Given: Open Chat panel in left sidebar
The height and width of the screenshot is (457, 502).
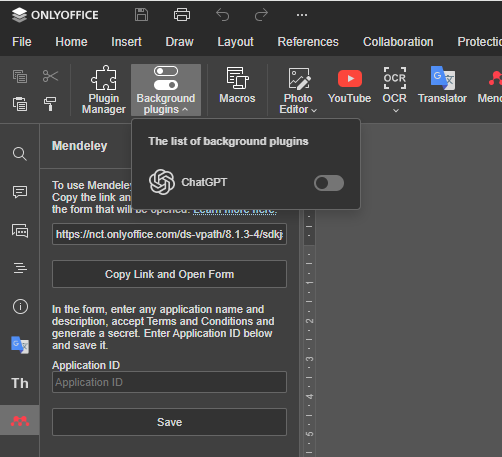Looking at the screenshot, I should pyautogui.click(x=20, y=231).
